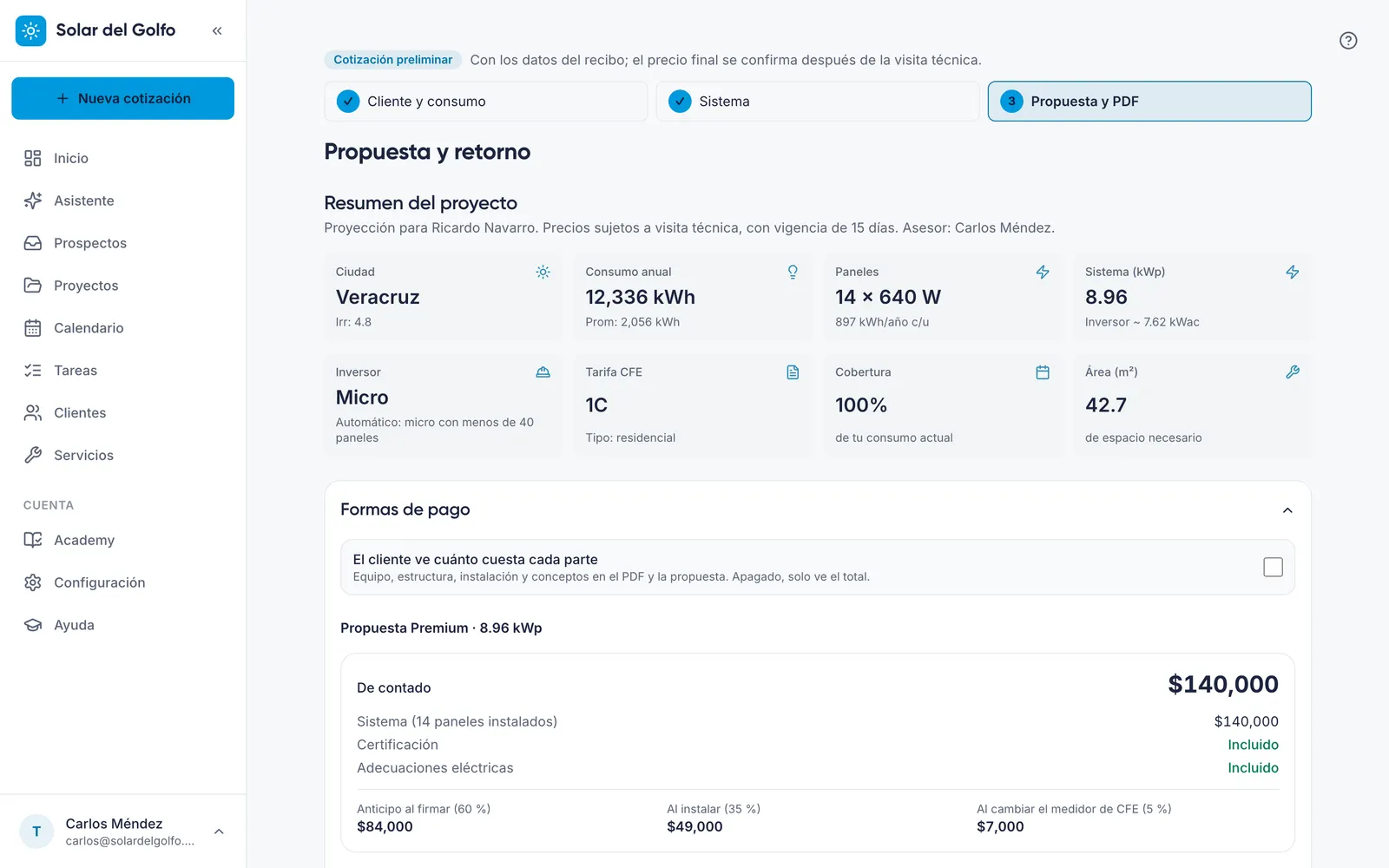Viewport: 1389px width, 868px height.
Task: Click the $140,000 De contado total
Action: [x=1222, y=685]
